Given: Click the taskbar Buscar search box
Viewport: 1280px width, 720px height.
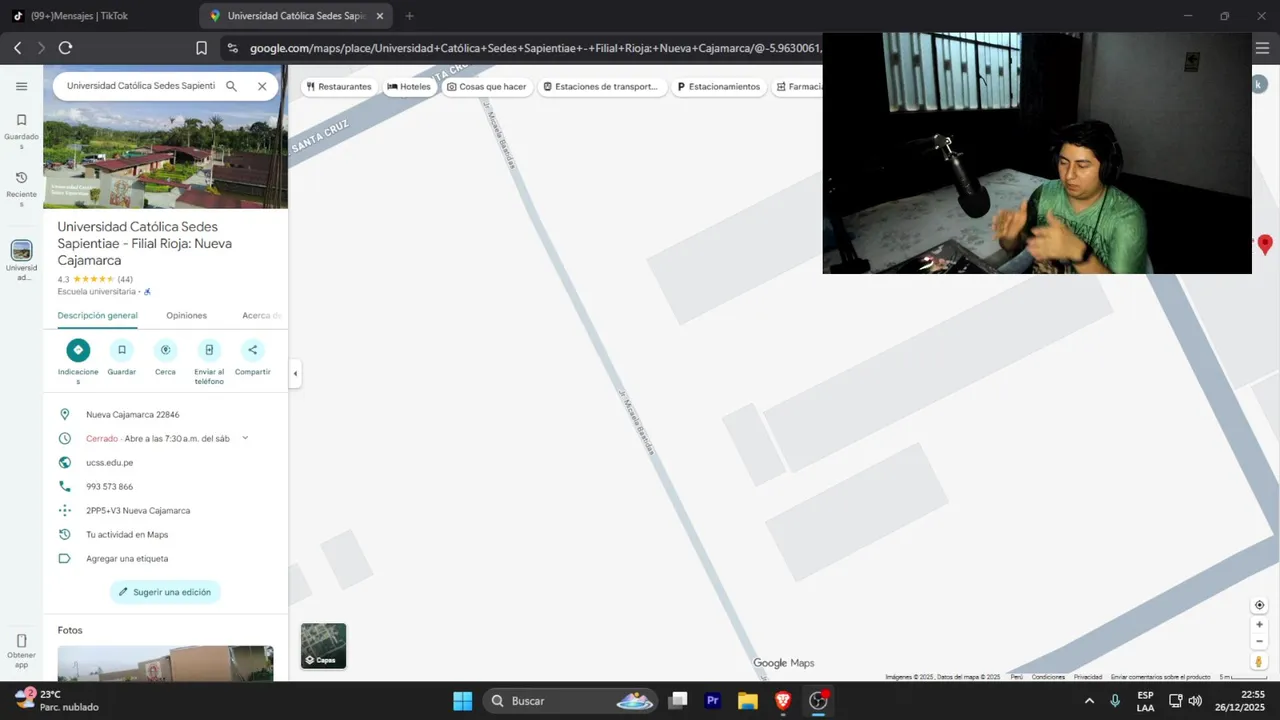Looking at the screenshot, I should click(x=570, y=701).
